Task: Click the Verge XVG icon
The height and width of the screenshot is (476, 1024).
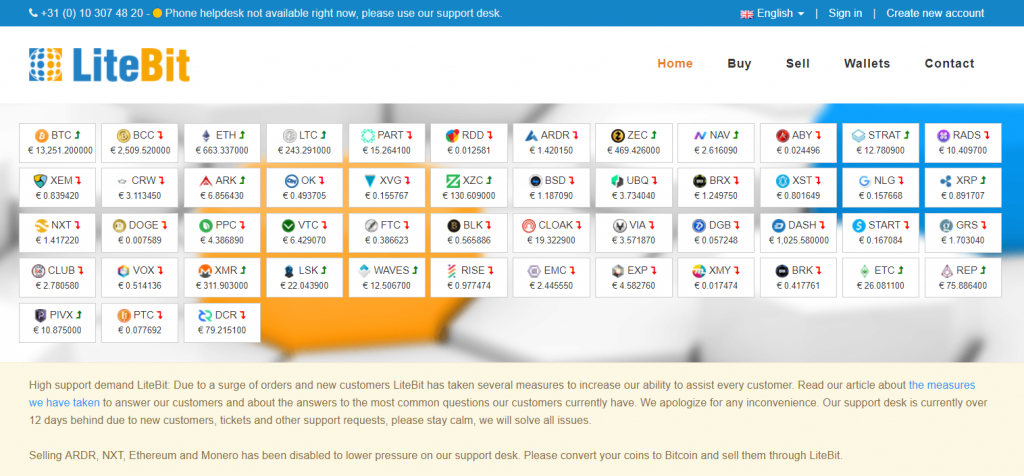Action: pos(370,181)
